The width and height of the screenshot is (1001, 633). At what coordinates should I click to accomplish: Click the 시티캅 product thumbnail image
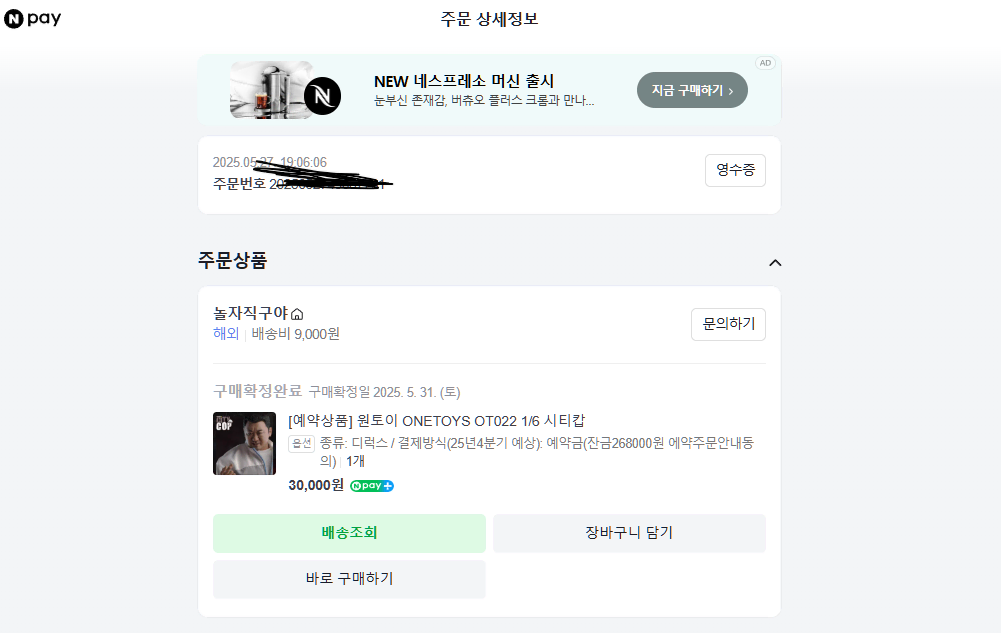[x=244, y=443]
